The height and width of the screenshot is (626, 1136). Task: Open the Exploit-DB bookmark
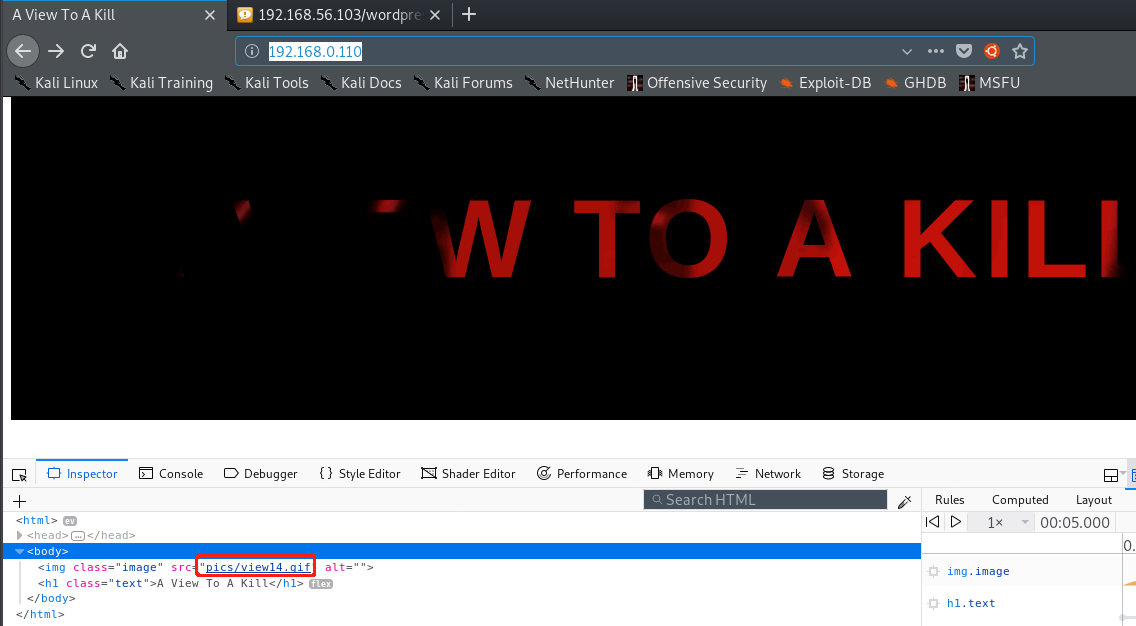pyautogui.click(x=825, y=83)
